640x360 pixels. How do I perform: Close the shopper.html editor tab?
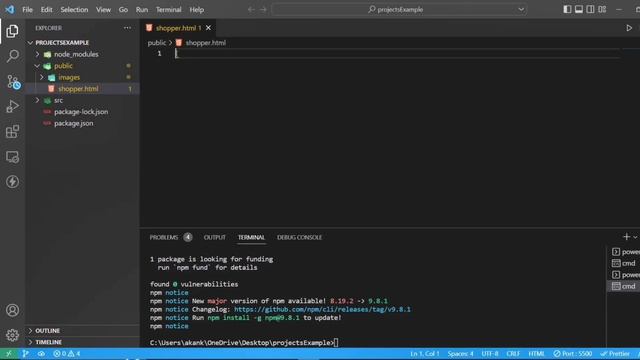209,28
